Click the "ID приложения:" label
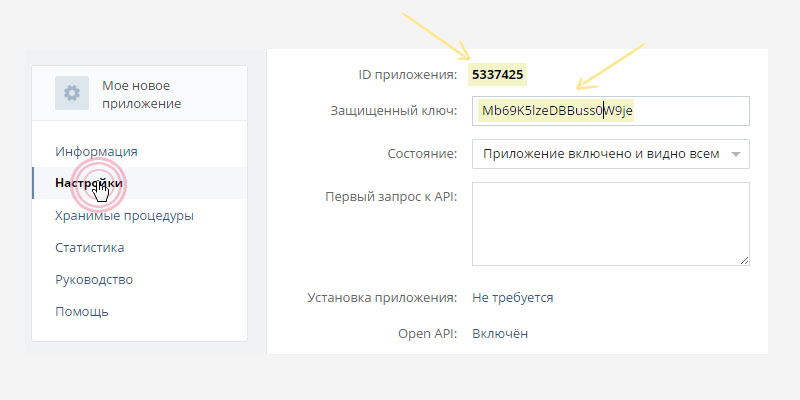This screenshot has width=800, height=400. tap(407, 74)
